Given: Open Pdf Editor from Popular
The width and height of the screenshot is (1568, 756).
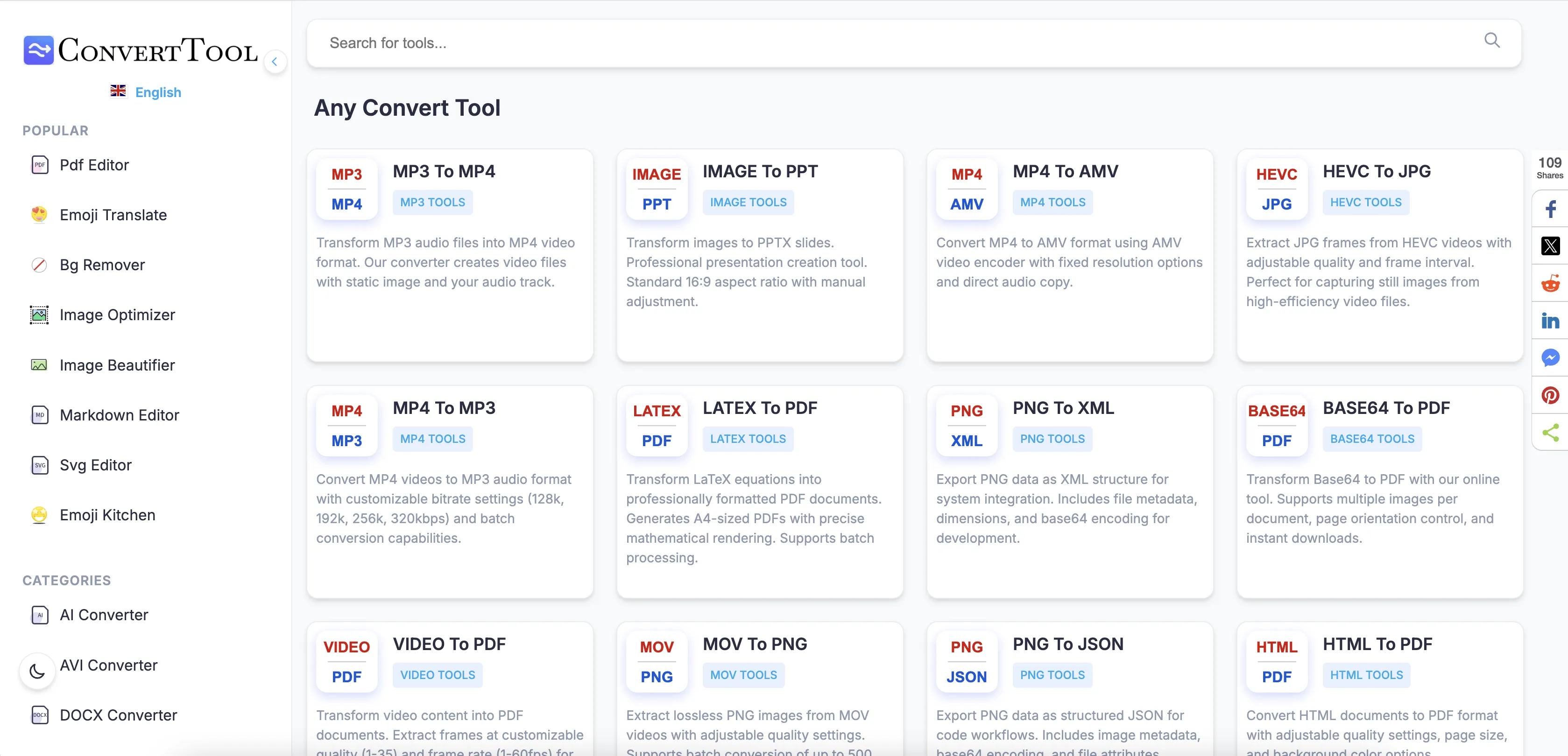Looking at the screenshot, I should pos(94,165).
